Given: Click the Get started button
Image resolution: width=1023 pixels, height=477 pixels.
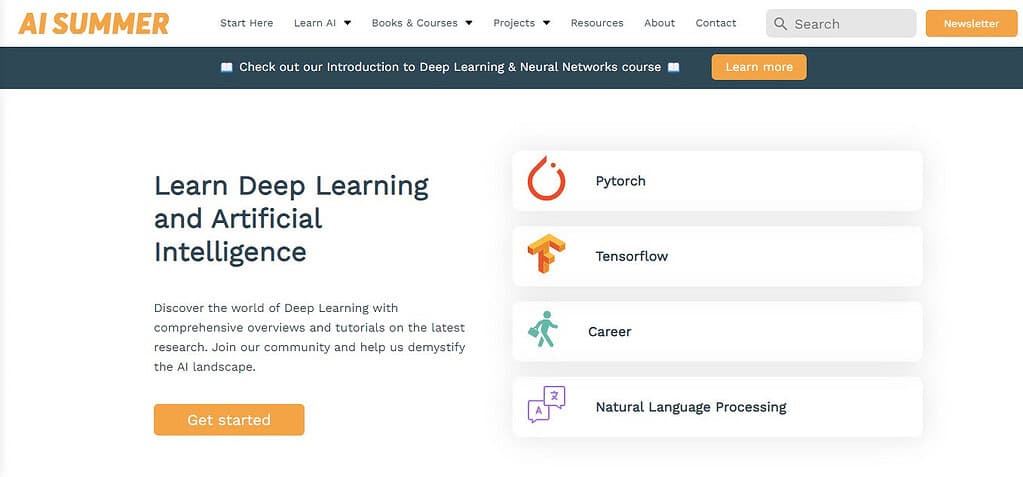Looking at the screenshot, I should click(x=229, y=420).
